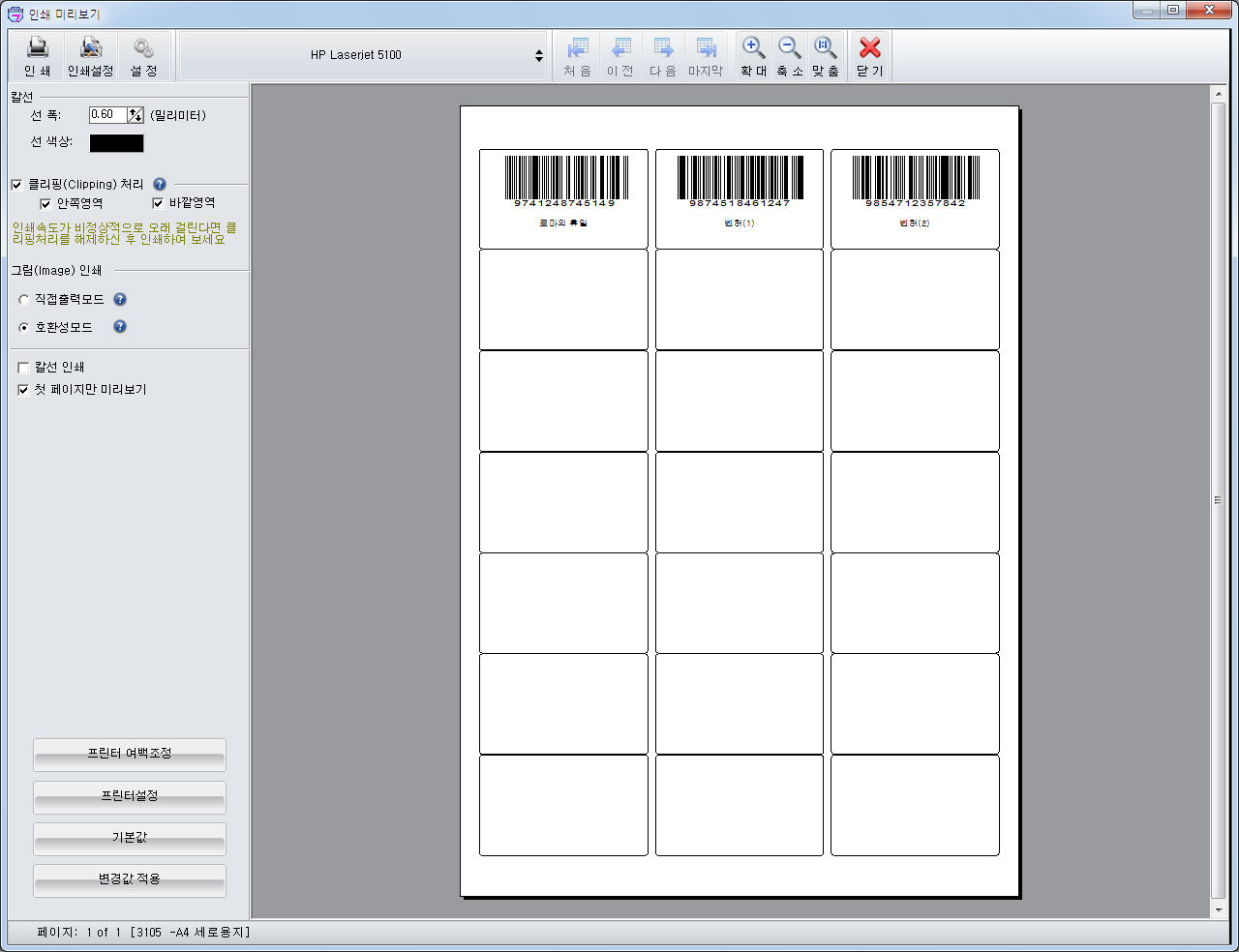The width and height of the screenshot is (1239, 952).
Task: Click the 선 폭 spinner arrows
Action: point(136,115)
